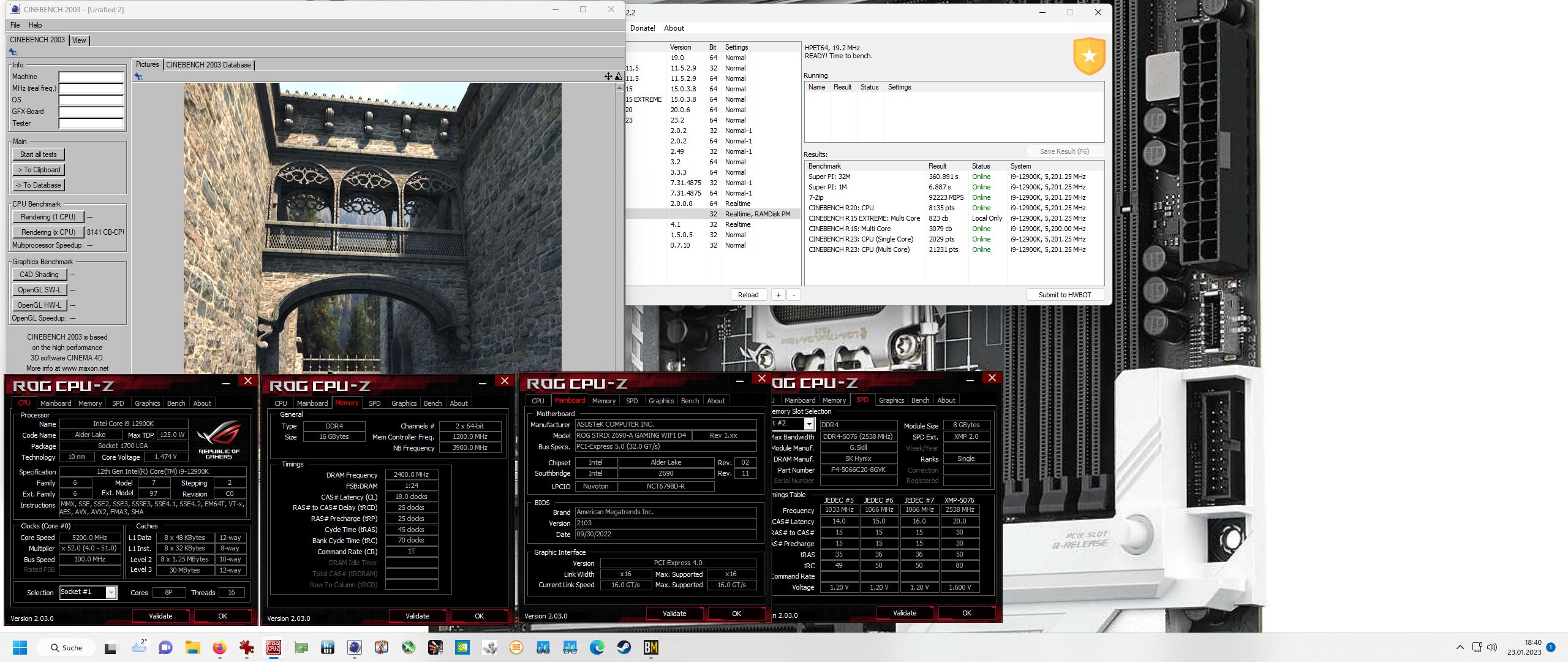Open Windows Start menu

[20, 647]
